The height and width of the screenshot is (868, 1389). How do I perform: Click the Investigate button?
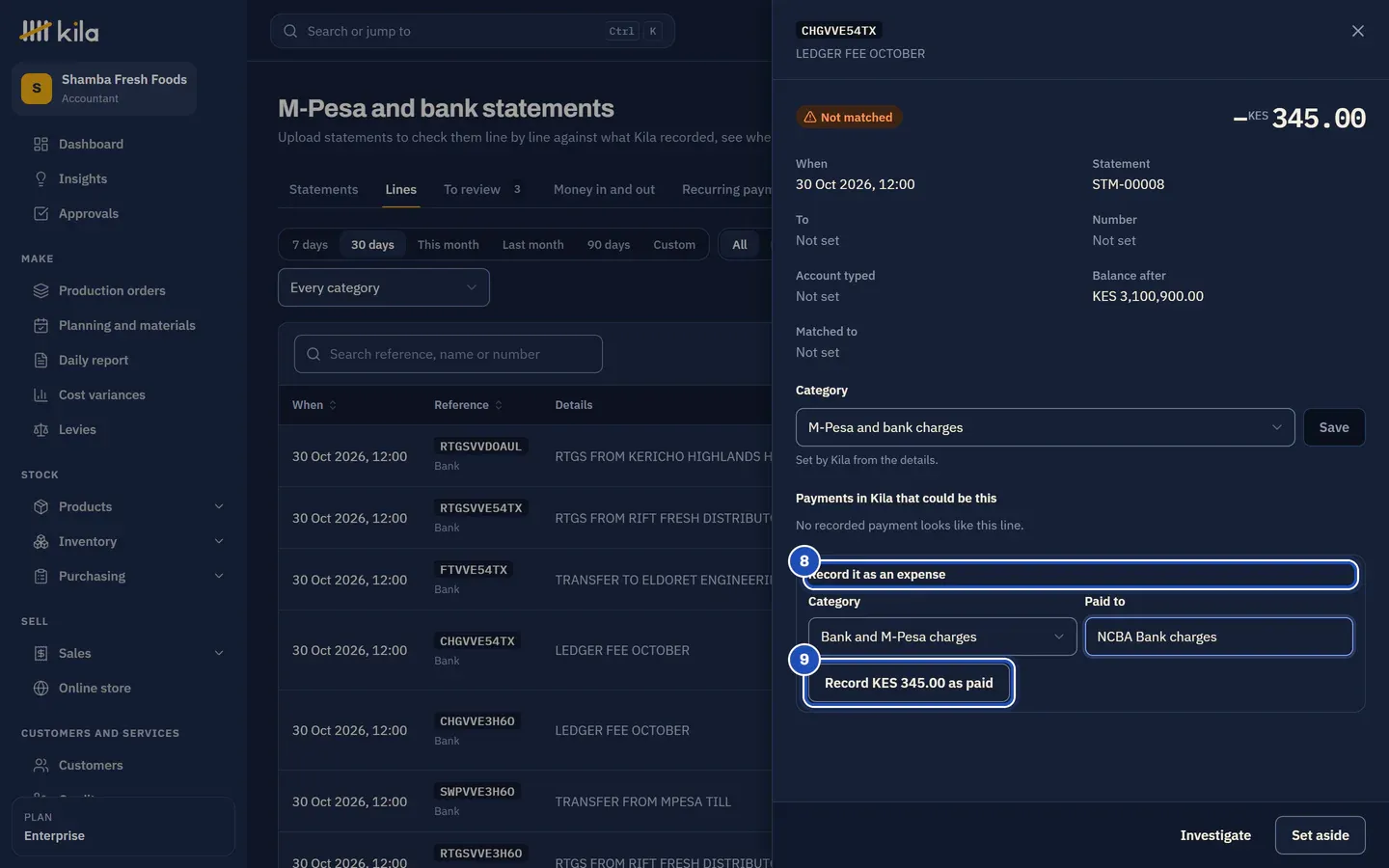tap(1215, 835)
